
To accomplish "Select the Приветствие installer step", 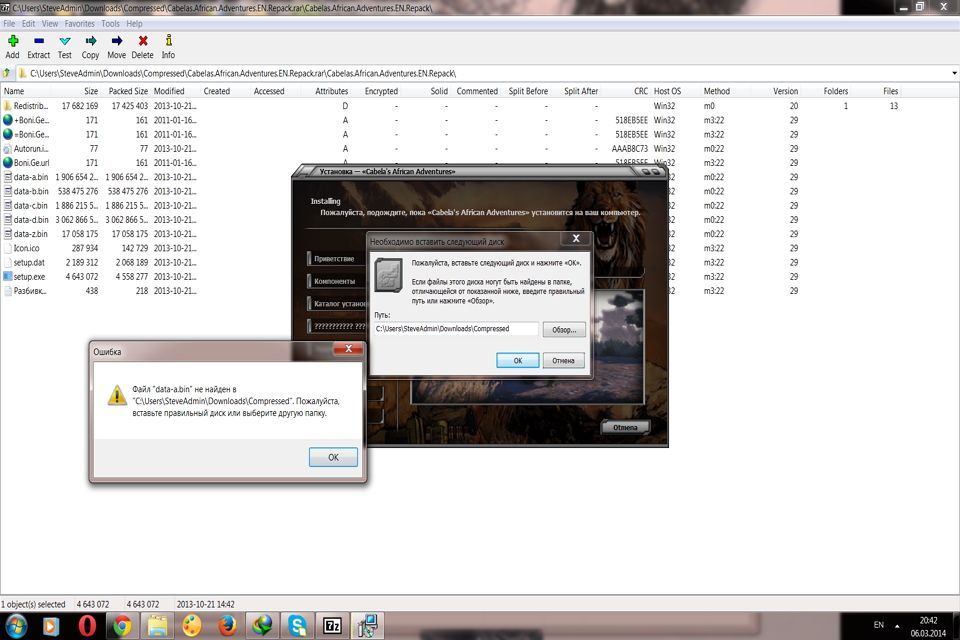I will 334,259.
